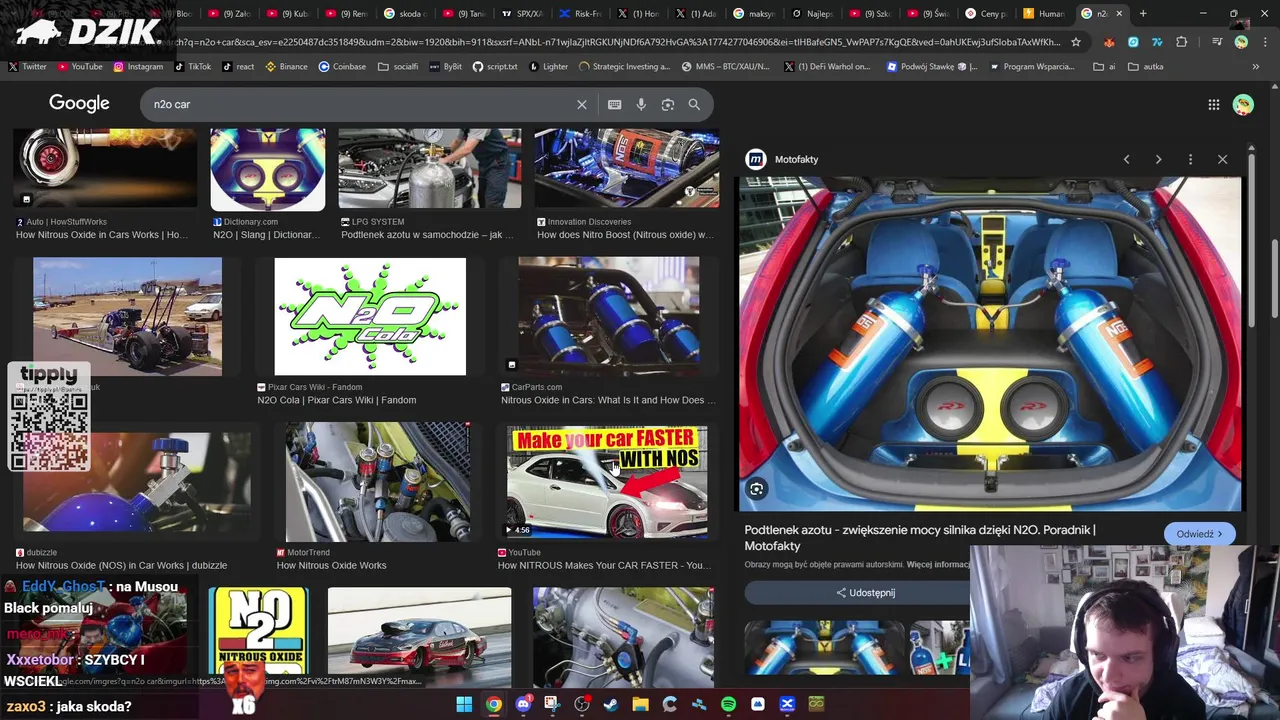The width and height of the screenshot is (1280, 720).
Task: Switch to the maksym browser tab
Action: [753, 14]
